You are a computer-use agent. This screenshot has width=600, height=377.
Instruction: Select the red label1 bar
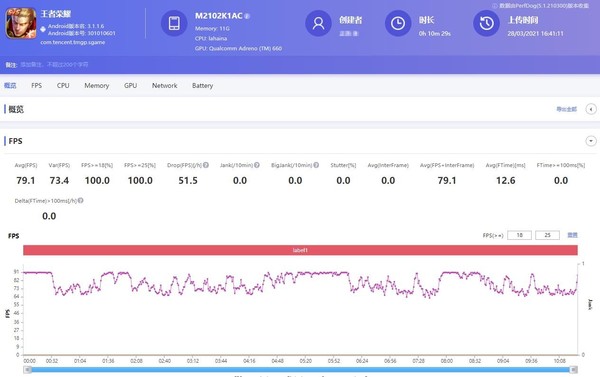pos(300,250)
